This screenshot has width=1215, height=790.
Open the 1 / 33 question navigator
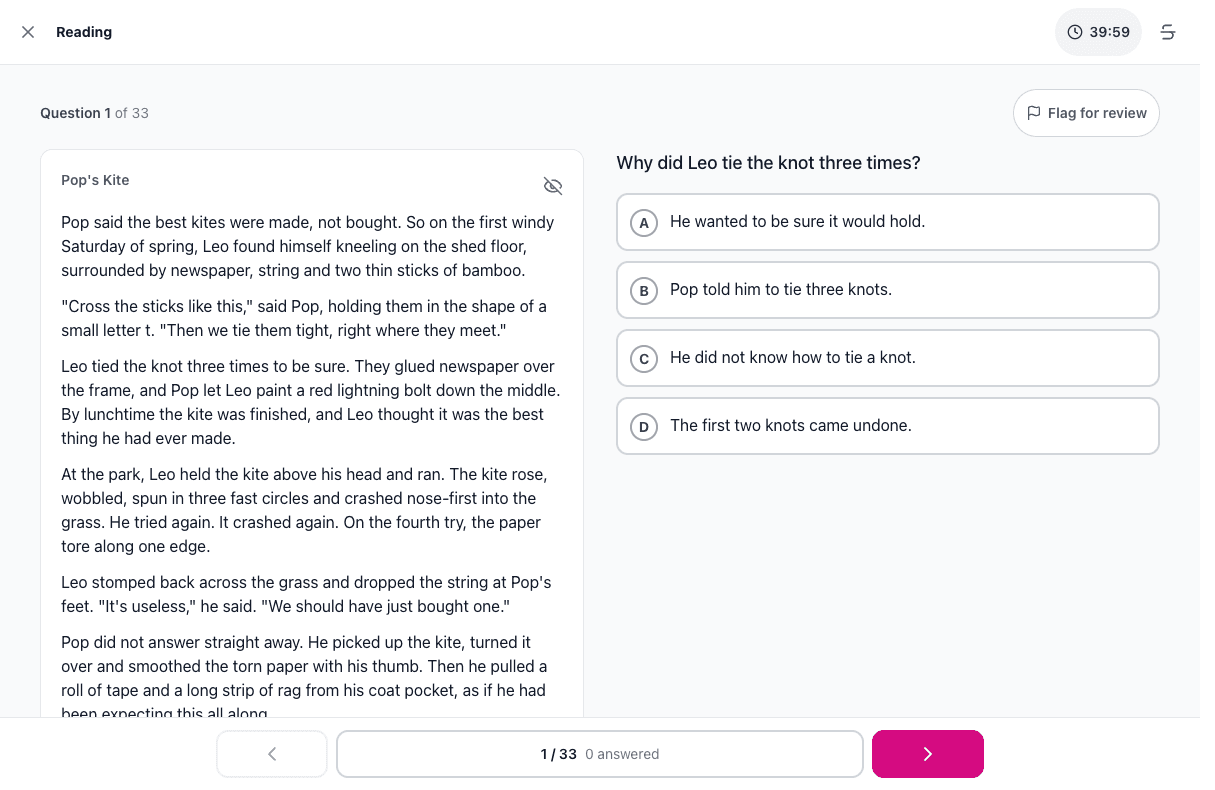600,754
